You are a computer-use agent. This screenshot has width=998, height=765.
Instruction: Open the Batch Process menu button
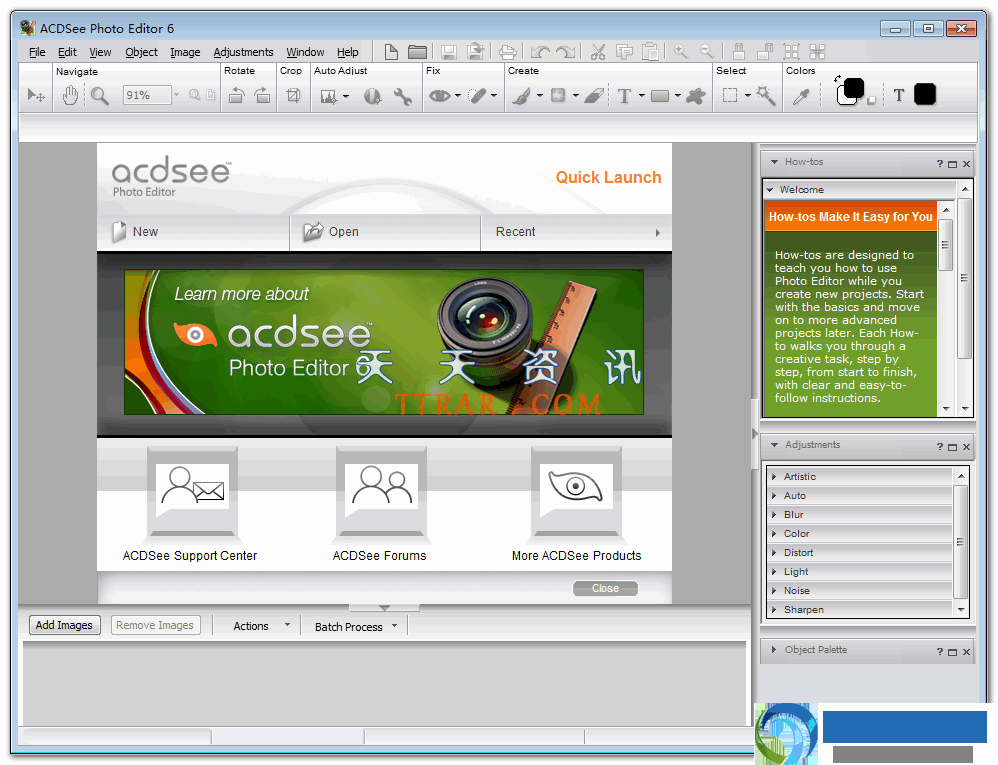[x=356, y=626]
